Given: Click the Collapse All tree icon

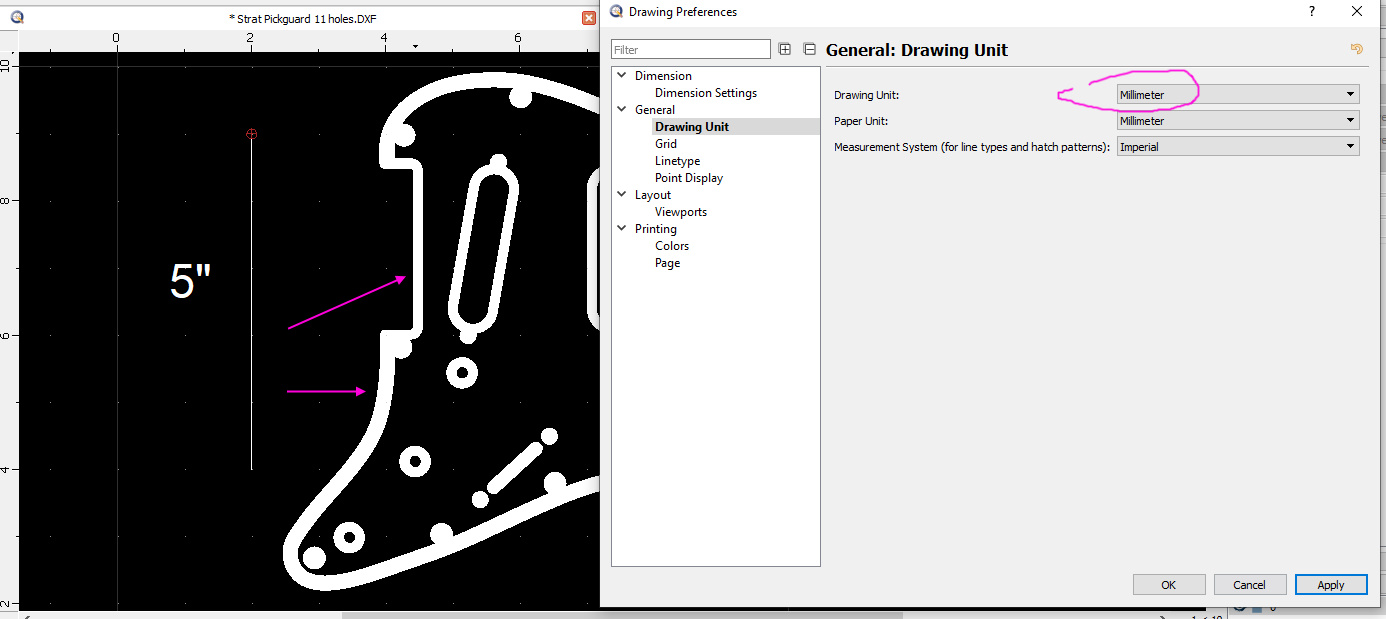Looking at the screenshot, I should pyautogui.click(x=809, y=49).
